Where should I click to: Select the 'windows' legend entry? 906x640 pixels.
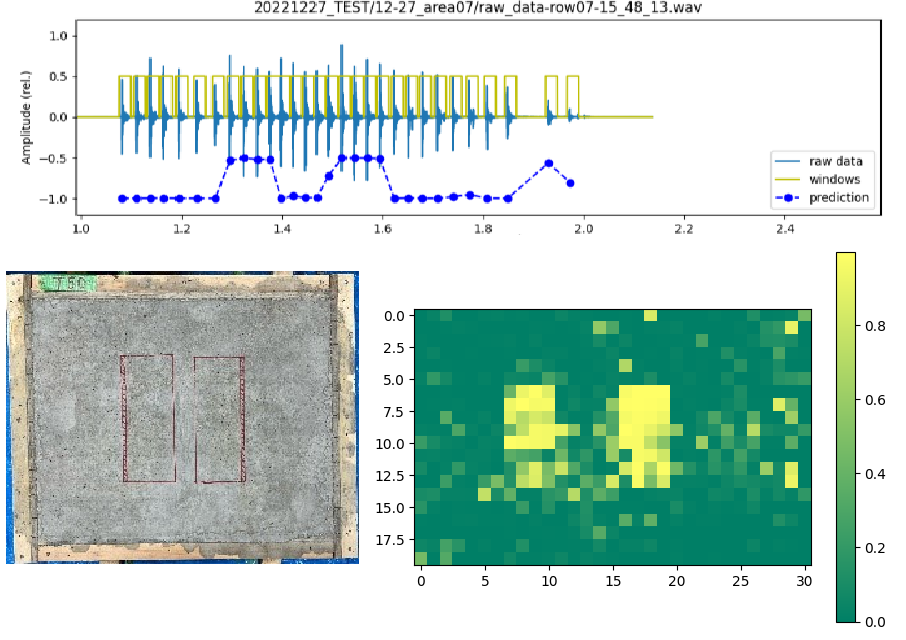coord(837,179)
